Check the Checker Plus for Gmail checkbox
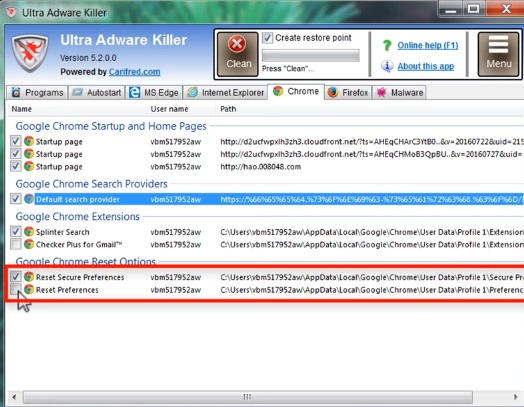Image resolution: width=524 pixels, height=407 pixels. click(16, 244)
